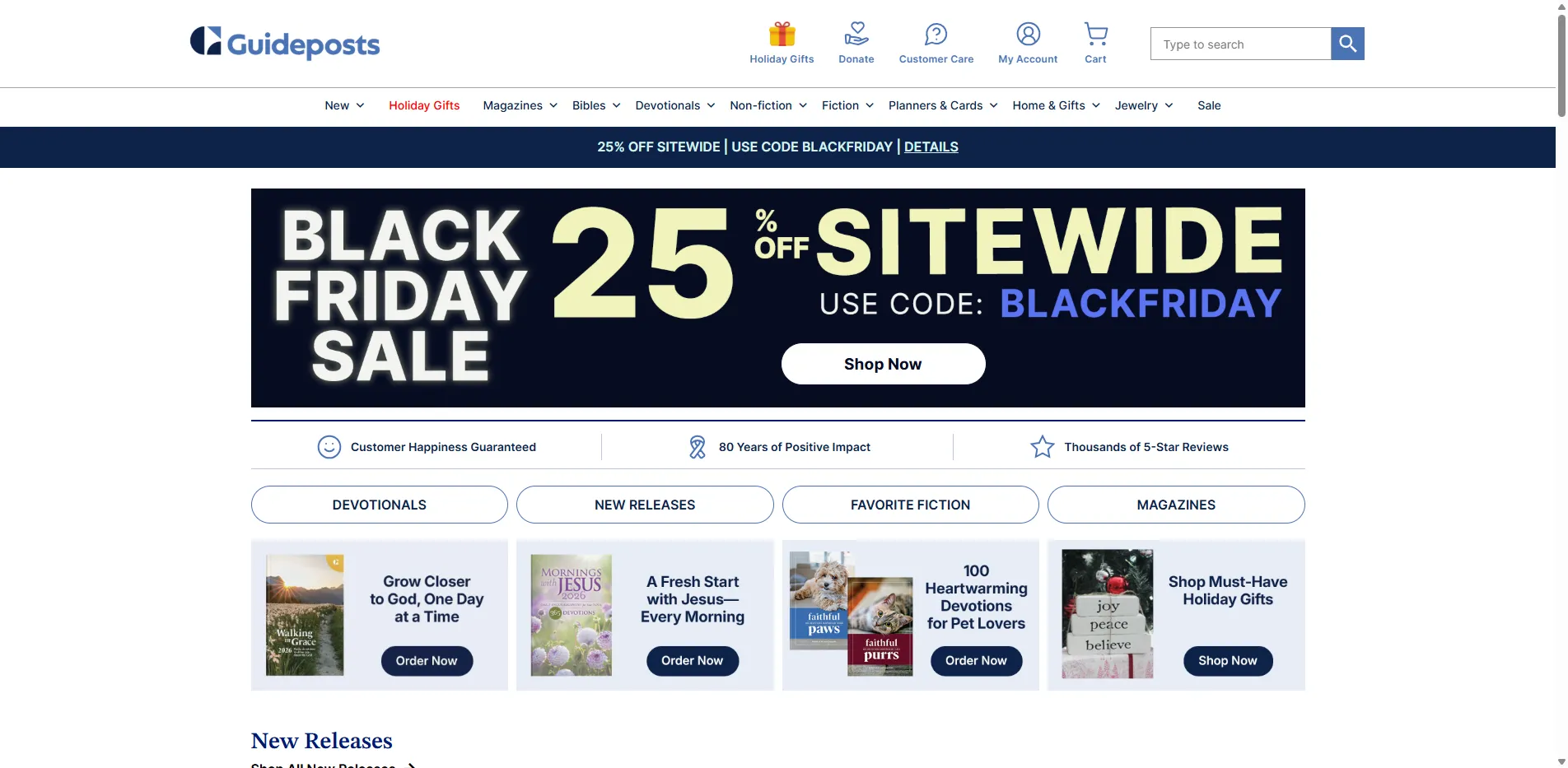This screenshot has height=768, width=1568.
Task: Open Customer Care chat icon
Action: [x=936, y=35]
